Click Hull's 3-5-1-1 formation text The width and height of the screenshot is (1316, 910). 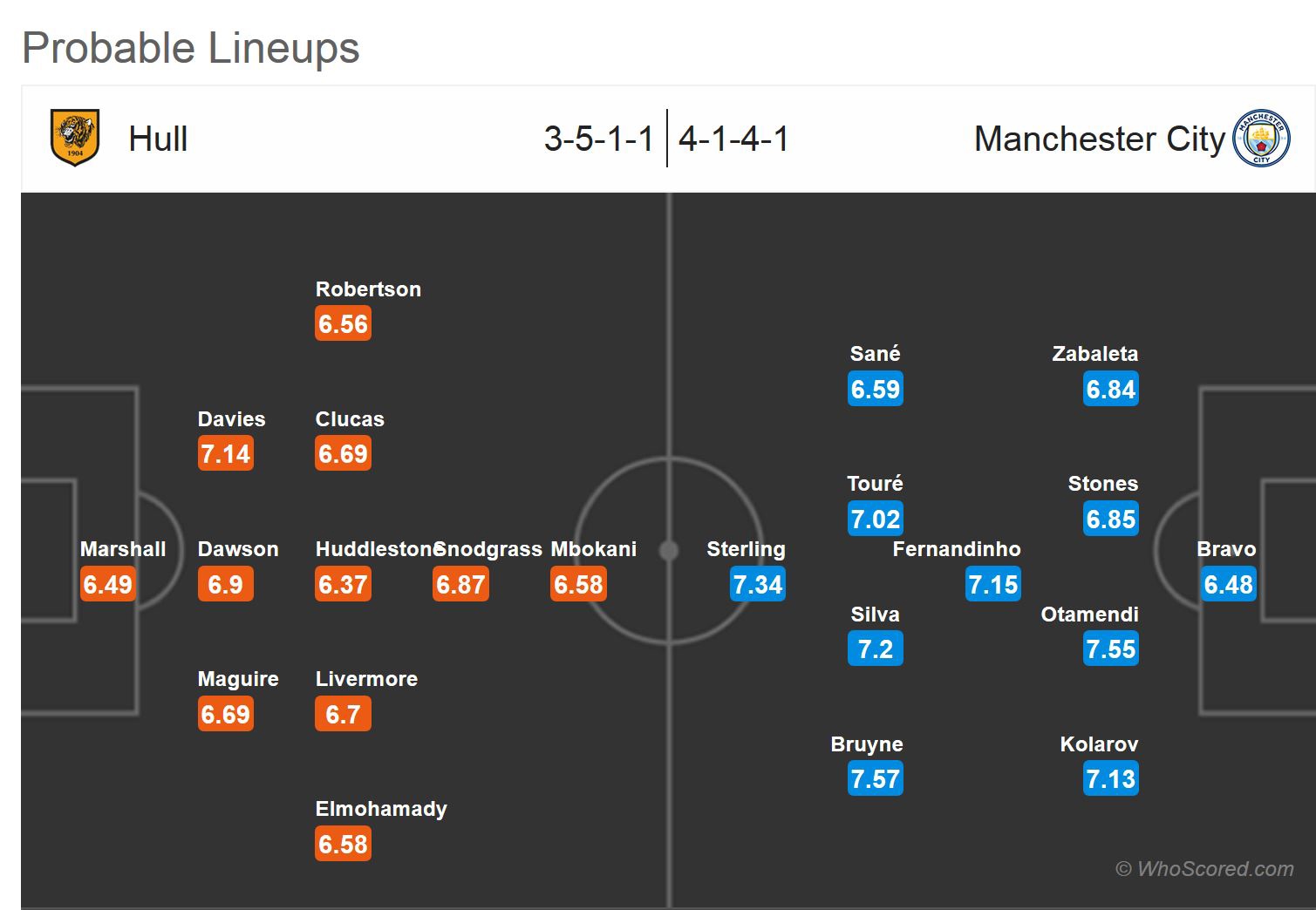[x=598, y=139]
